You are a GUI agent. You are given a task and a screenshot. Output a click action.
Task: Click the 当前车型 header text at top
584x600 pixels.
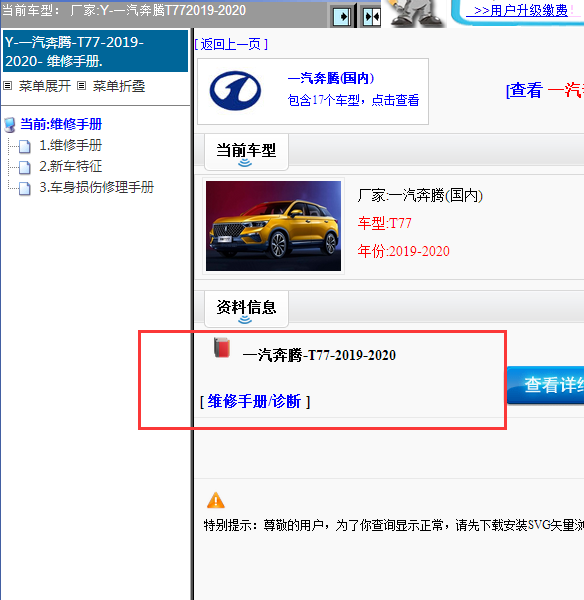click(x=124, y=10)
